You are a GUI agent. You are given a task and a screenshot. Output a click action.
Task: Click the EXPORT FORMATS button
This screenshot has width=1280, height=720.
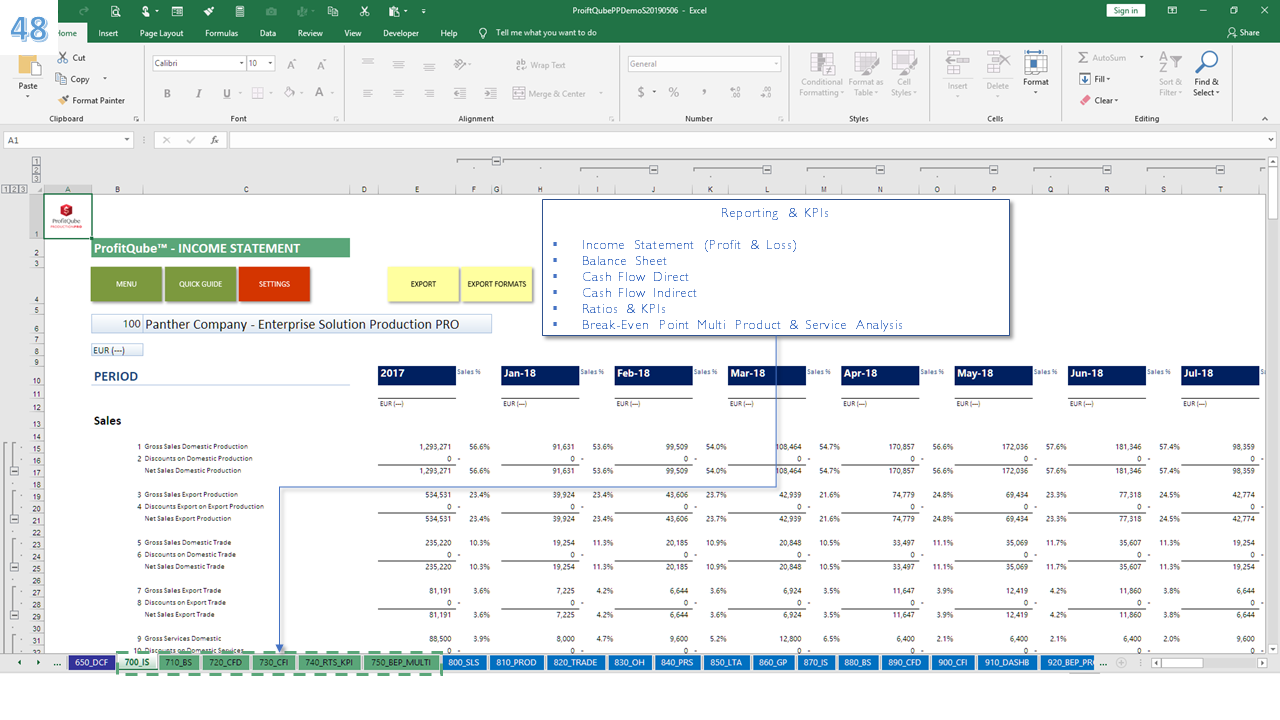pos(497,284)
